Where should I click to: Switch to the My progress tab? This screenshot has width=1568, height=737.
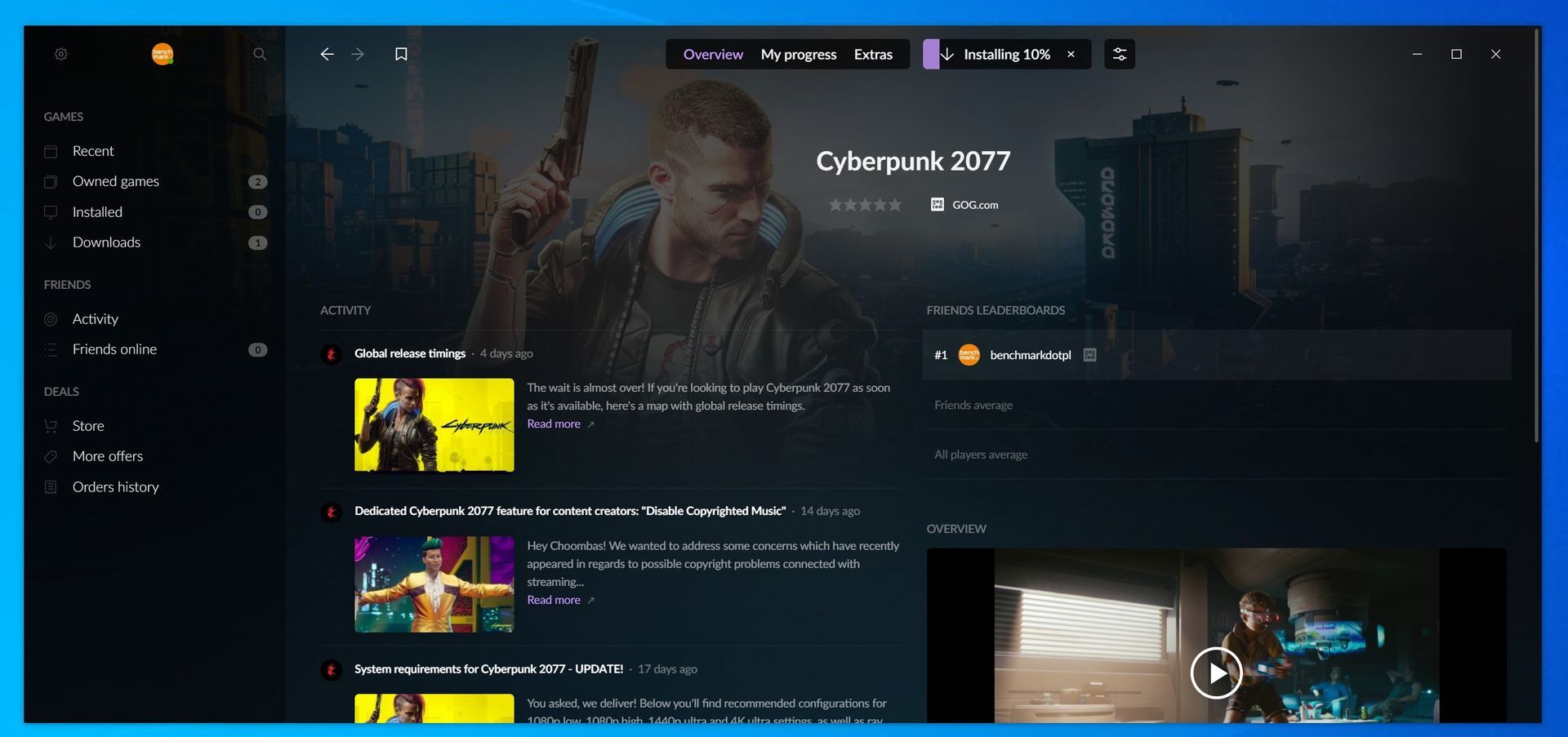pyautogui.click(x=799, y=54)
